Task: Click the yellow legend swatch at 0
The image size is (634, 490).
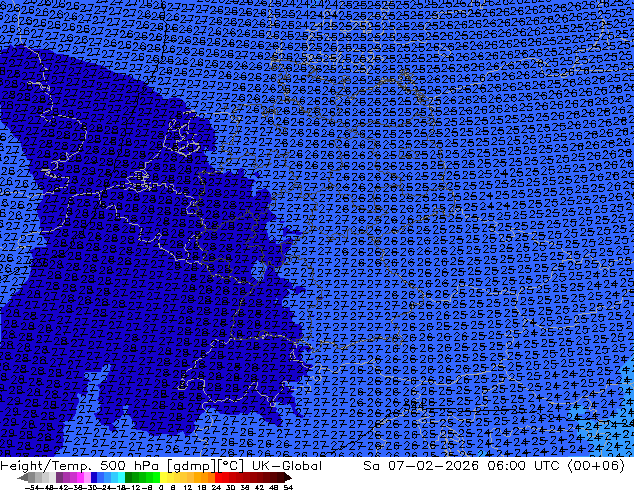Action: click(x=163, y=477)
